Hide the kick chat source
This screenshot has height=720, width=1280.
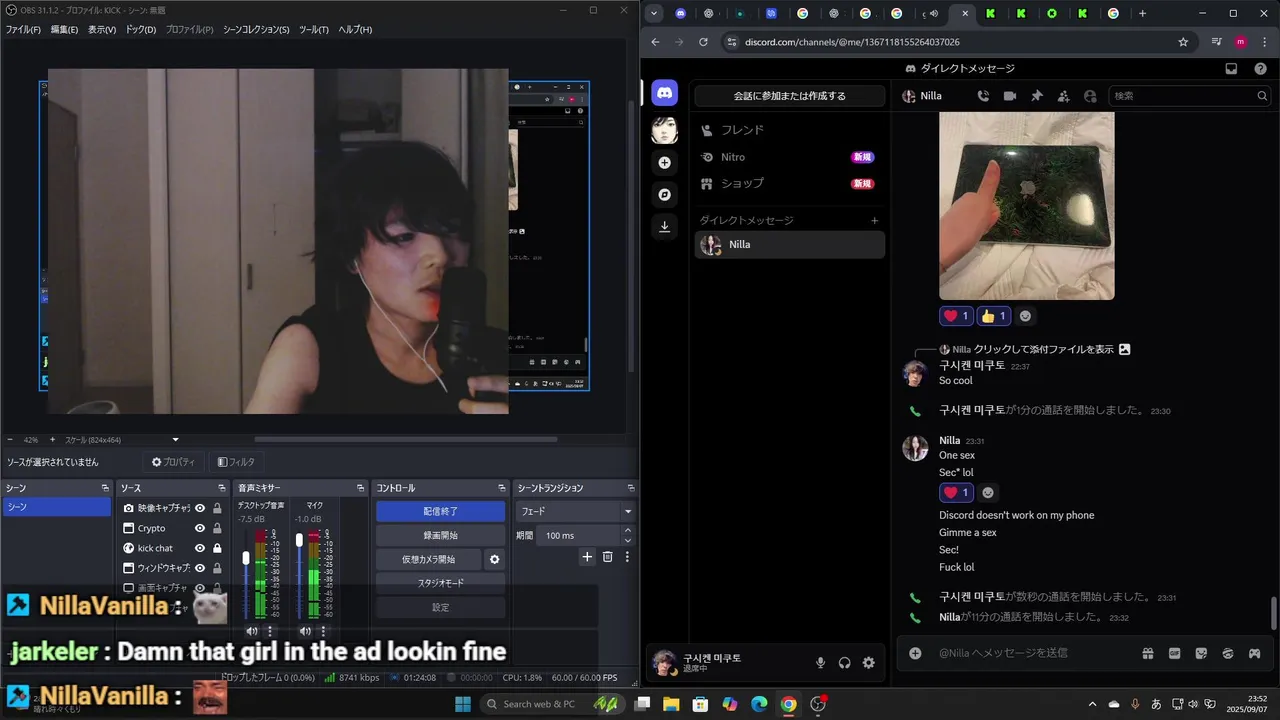point(200,548)
